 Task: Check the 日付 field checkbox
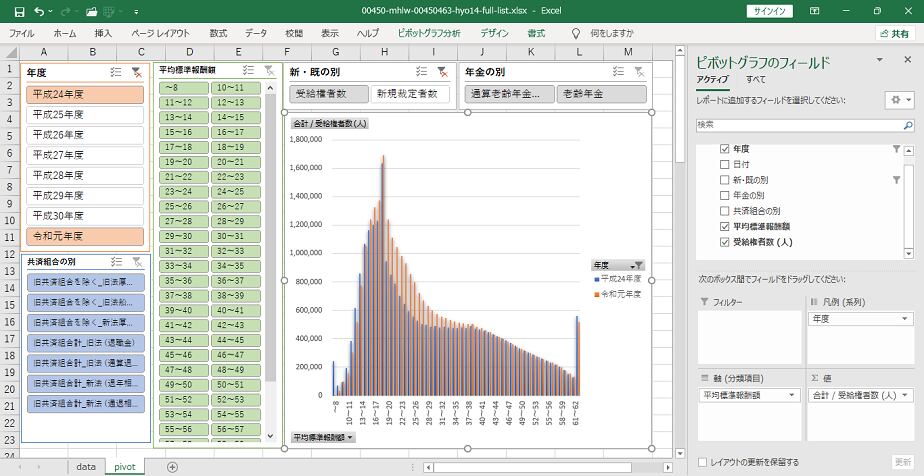[725, 164]
